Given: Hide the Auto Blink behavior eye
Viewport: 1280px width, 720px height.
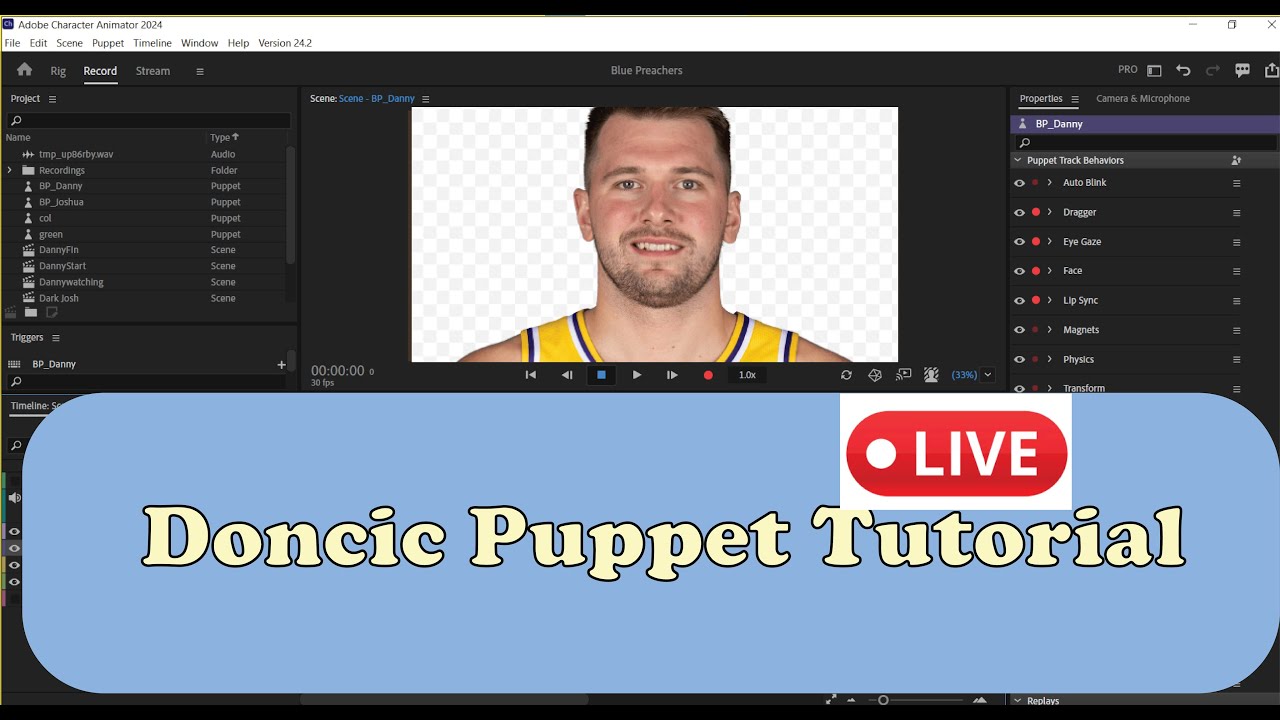Looking at the screenshot, I should (1019, 183).
